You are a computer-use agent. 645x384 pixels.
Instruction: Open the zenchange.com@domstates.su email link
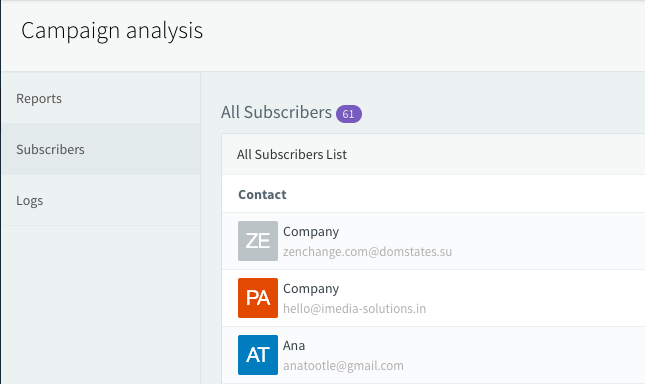[x=367, y=251]
